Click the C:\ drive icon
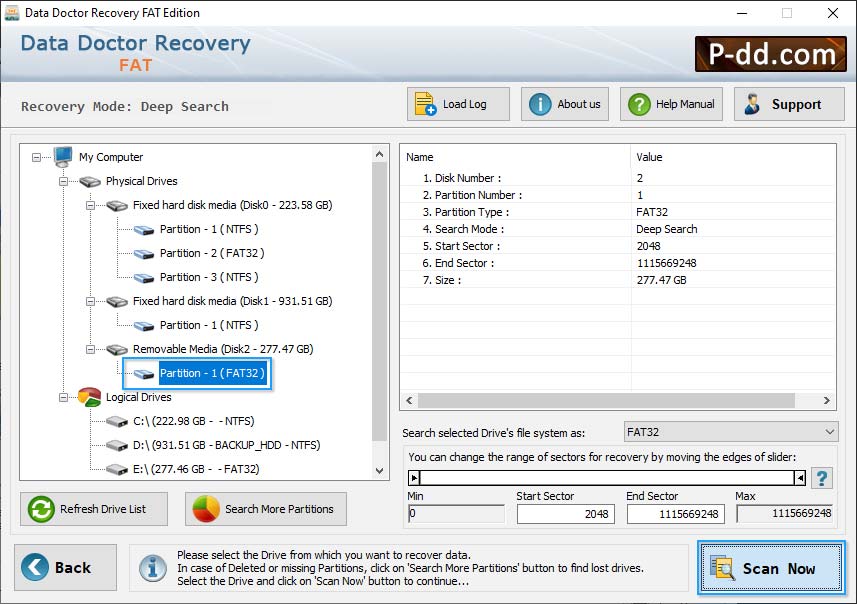Viewport: 857px width, 604px height. pos(117,421)
